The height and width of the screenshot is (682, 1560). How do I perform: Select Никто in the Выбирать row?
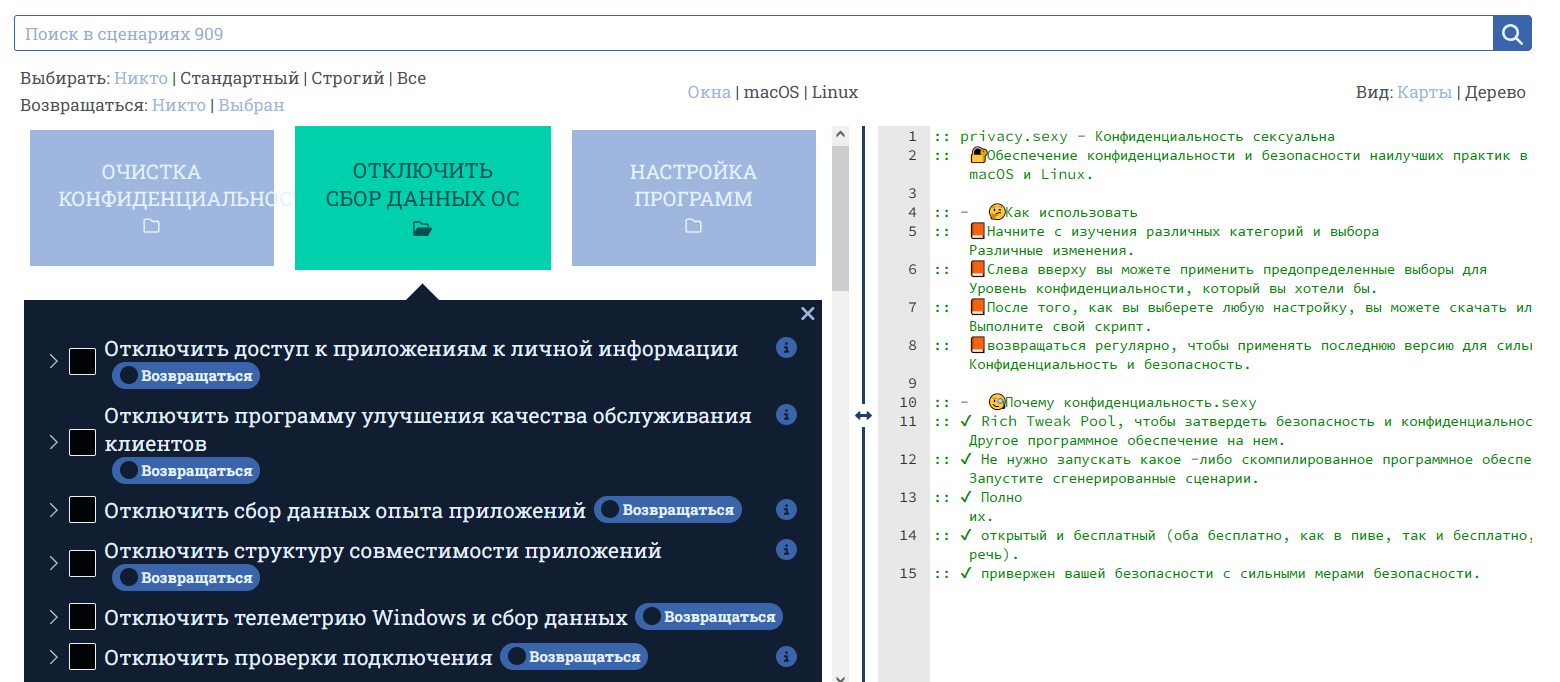(141, 78)
